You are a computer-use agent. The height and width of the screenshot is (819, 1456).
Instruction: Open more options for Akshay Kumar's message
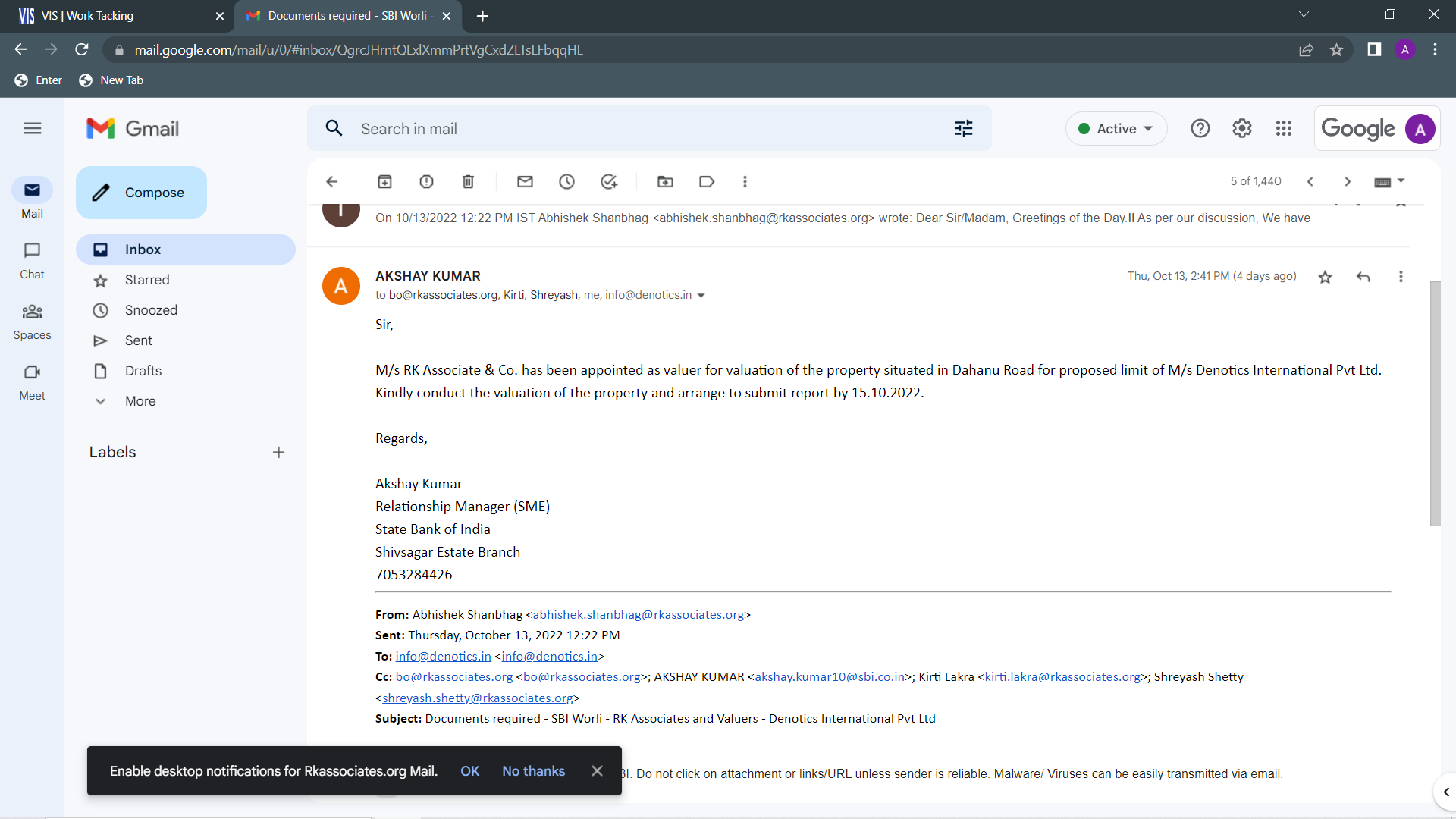pos(1401,277)
